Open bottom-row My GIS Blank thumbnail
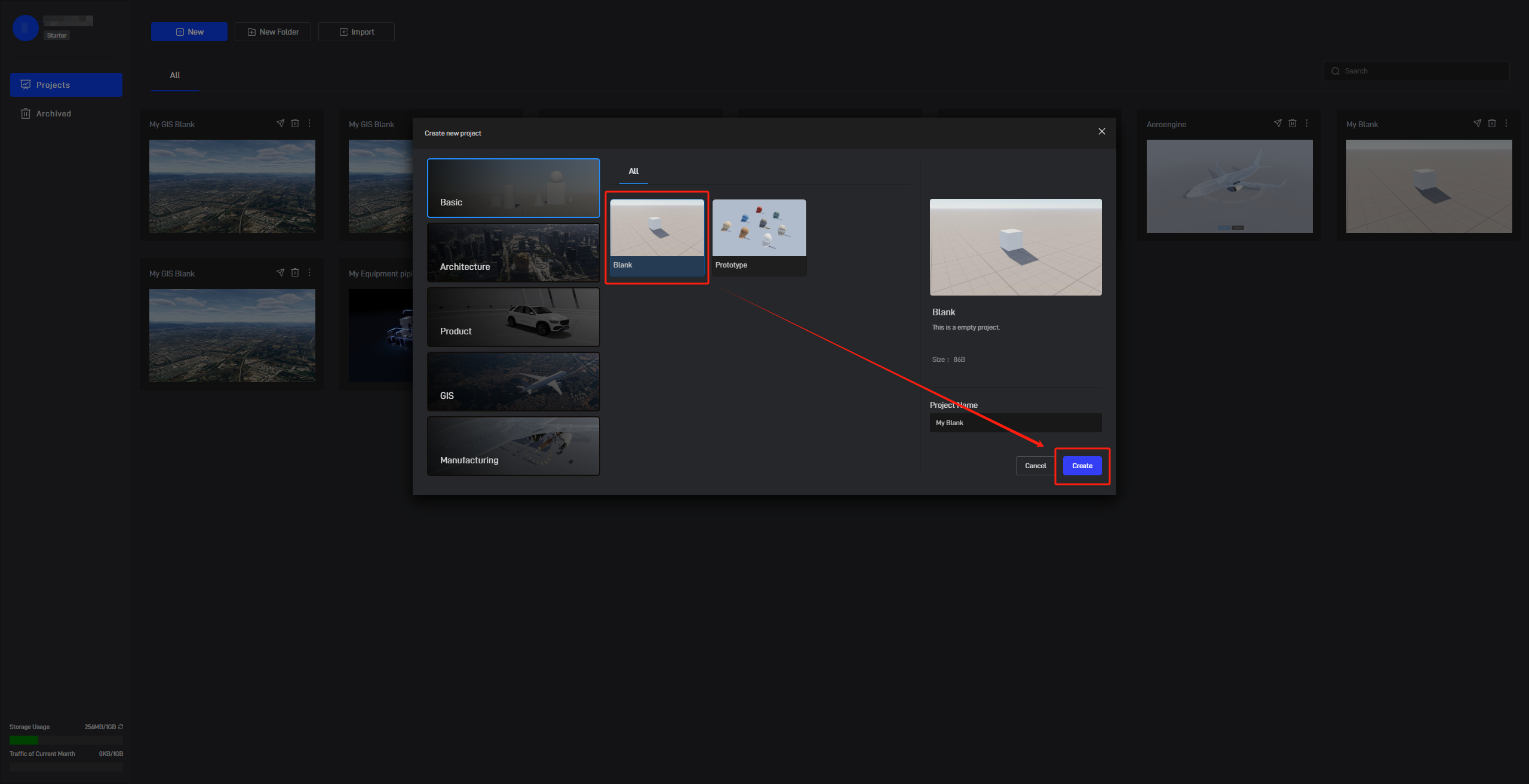The height and width of the screenshot is (784, 1529). (x=232, y=336)
